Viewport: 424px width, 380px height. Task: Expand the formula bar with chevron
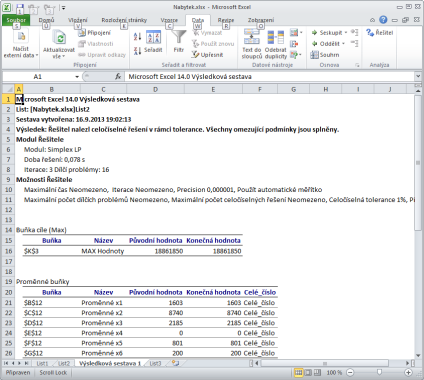(418, 76)
